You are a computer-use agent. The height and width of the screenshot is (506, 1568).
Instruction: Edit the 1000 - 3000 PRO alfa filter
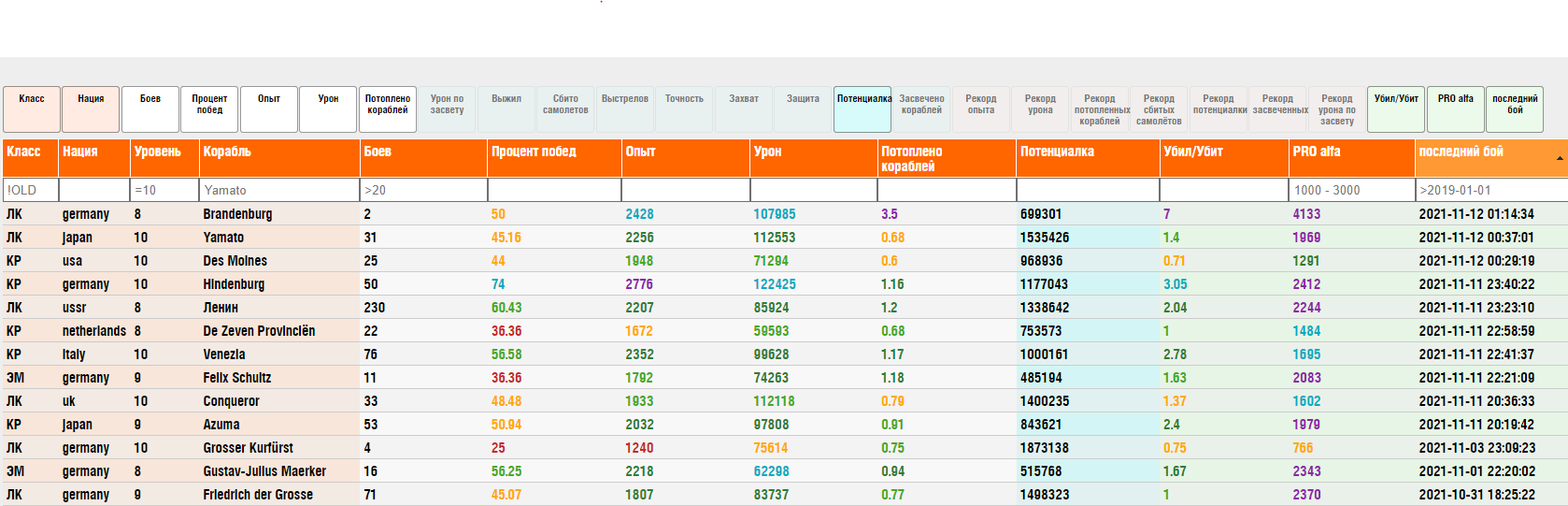click(1351, 190)
